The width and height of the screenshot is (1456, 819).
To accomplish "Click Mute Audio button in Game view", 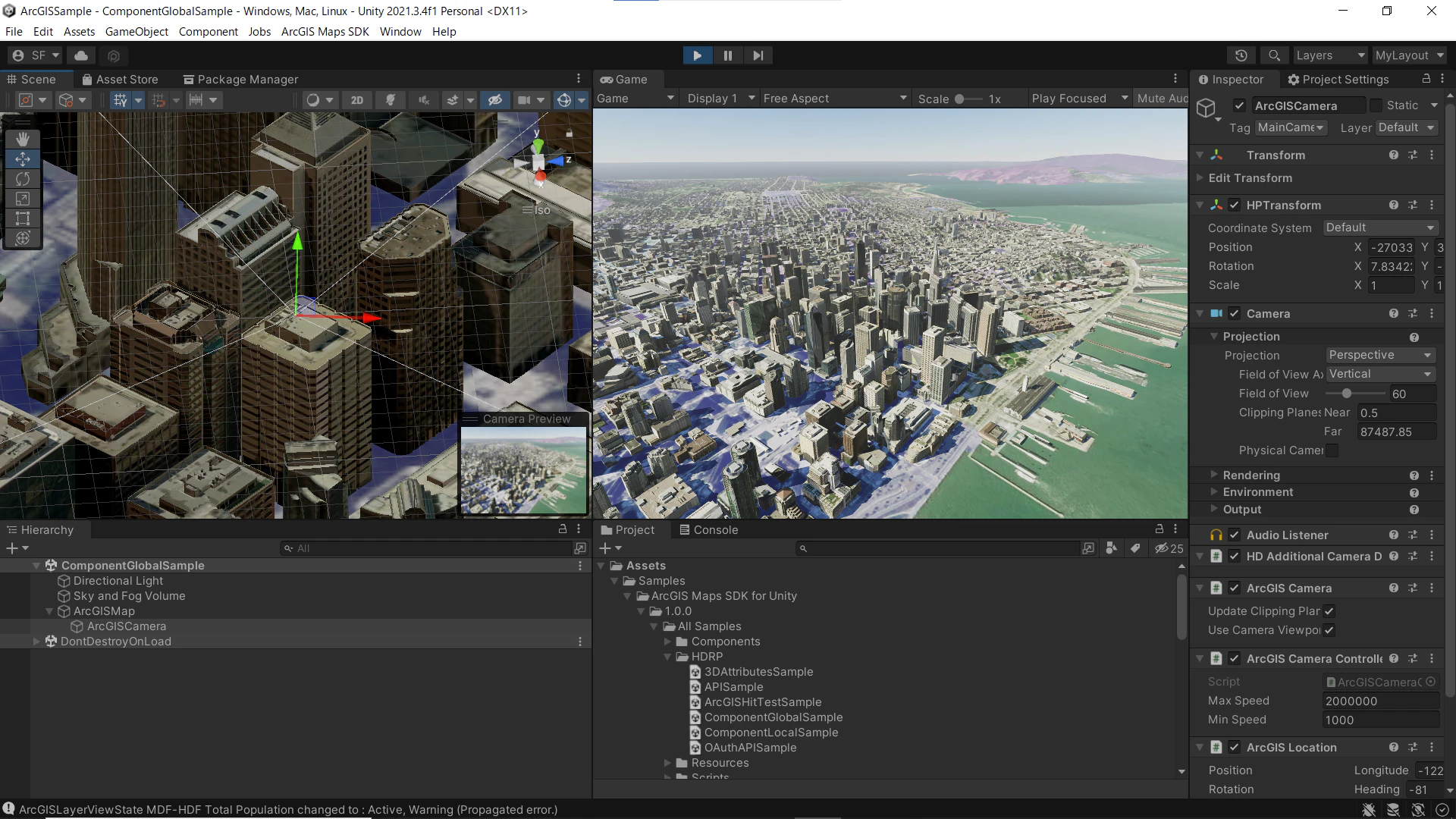I will click(x=1161, y=99).
